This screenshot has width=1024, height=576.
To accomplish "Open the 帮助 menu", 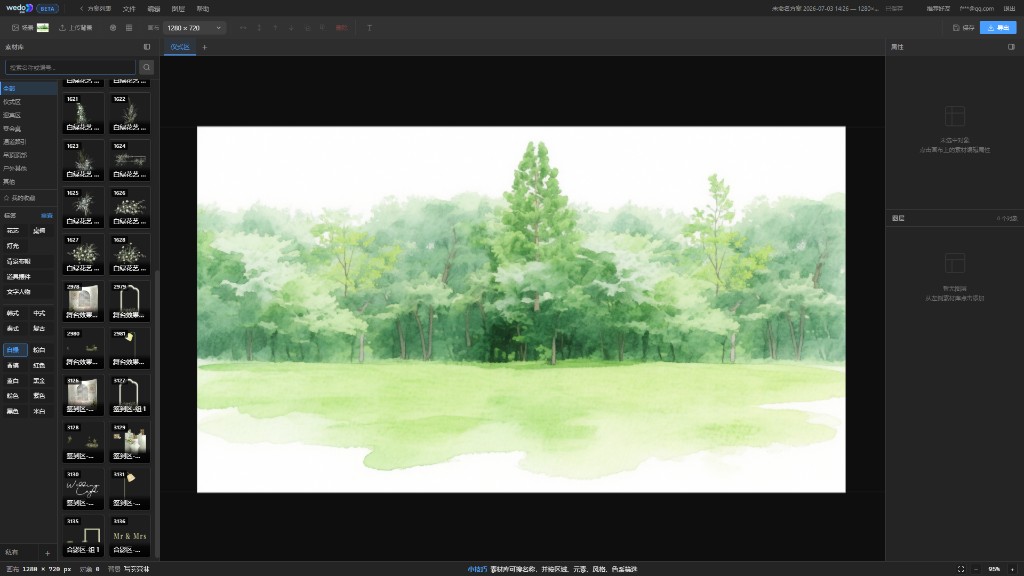I will point(203,9).
